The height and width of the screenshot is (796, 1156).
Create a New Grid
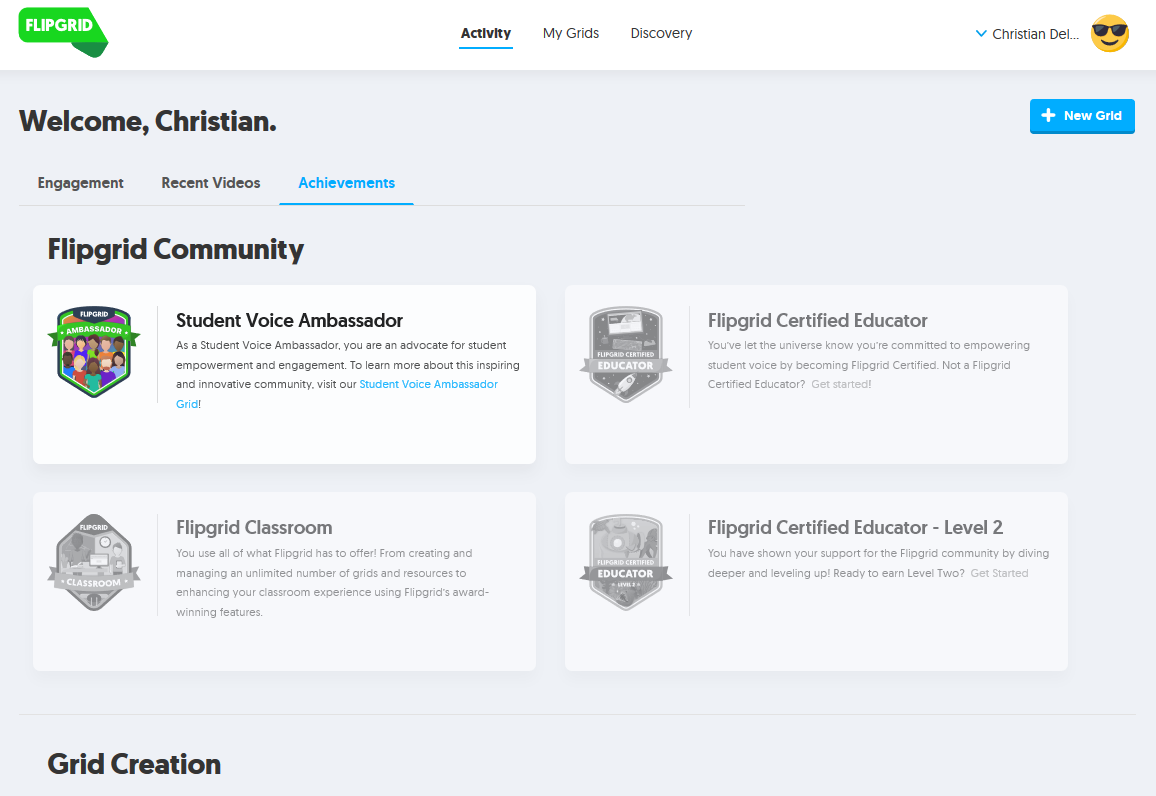pos(1082,116)
